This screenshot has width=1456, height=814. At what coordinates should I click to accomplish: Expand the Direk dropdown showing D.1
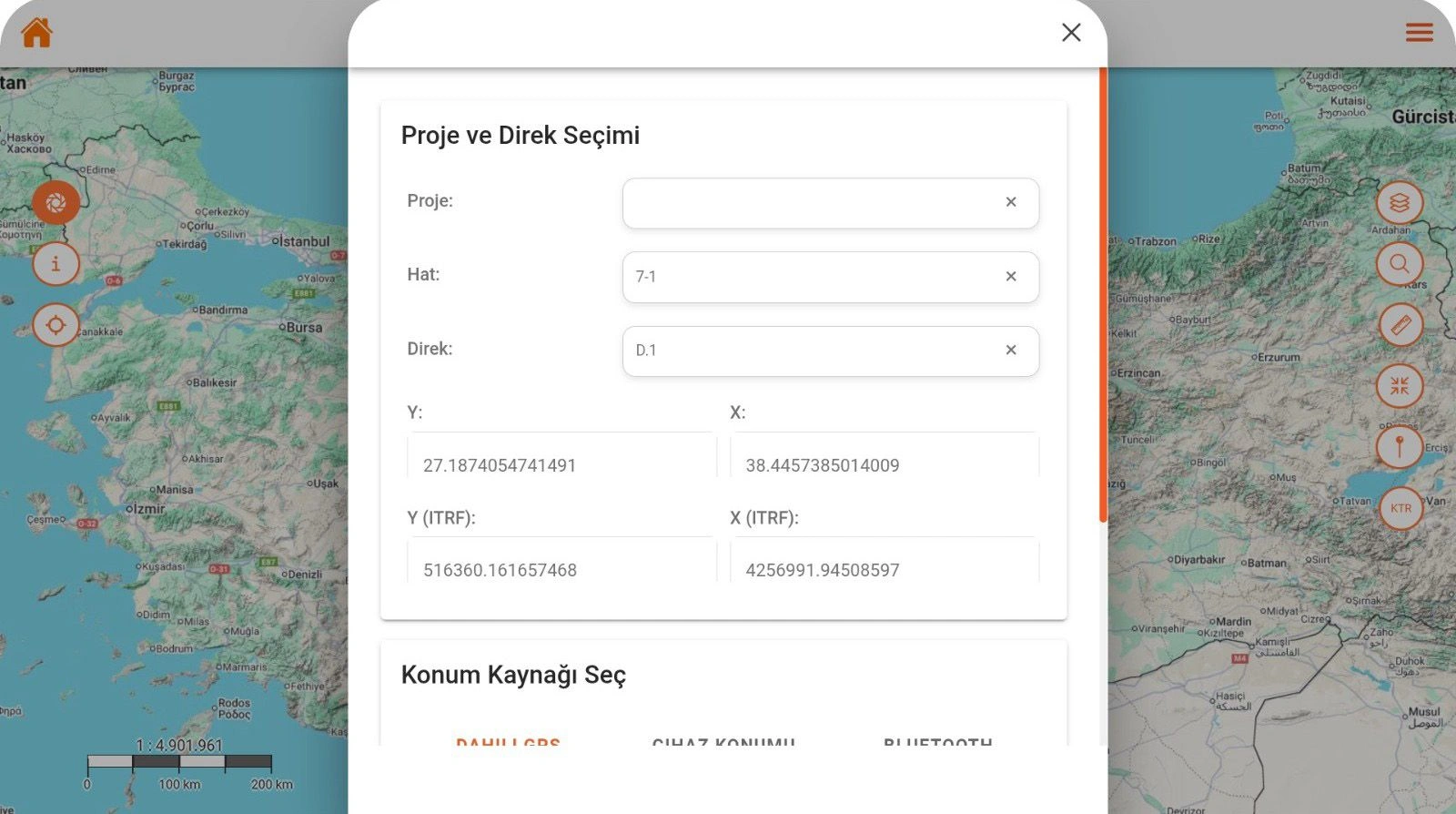click(810, 351)
